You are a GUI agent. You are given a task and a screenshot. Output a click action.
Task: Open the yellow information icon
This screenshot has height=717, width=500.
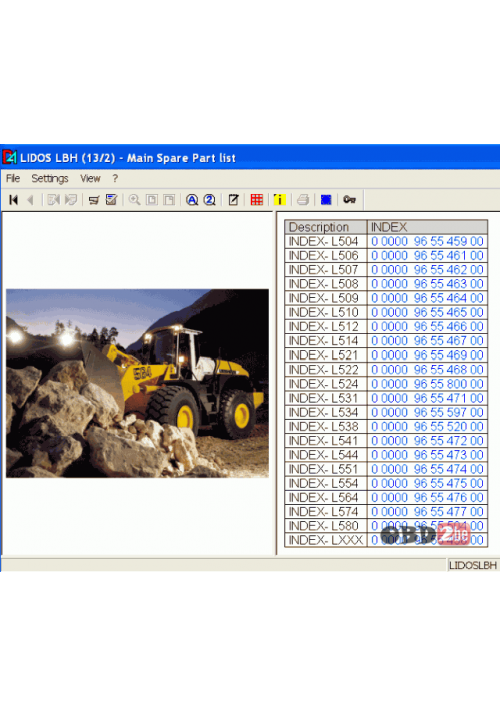(280, 200)
